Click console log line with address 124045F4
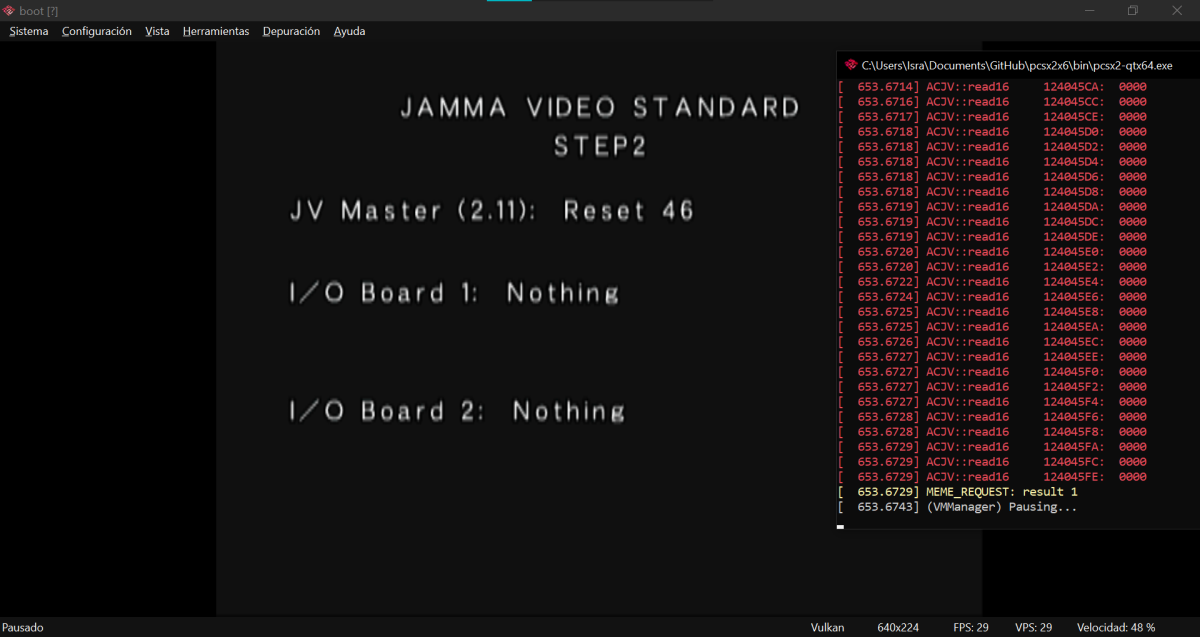The image size is (1200, 637). (x=993, y=402)
